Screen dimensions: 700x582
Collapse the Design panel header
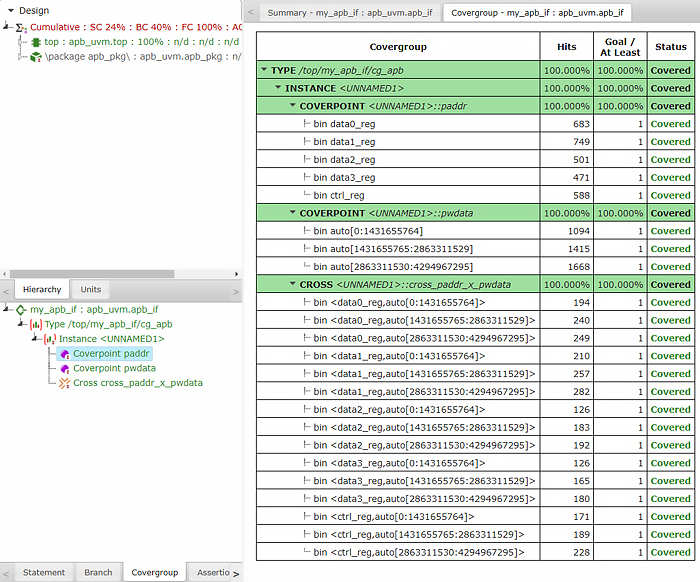pyautogui.click(x=11, y=10)
